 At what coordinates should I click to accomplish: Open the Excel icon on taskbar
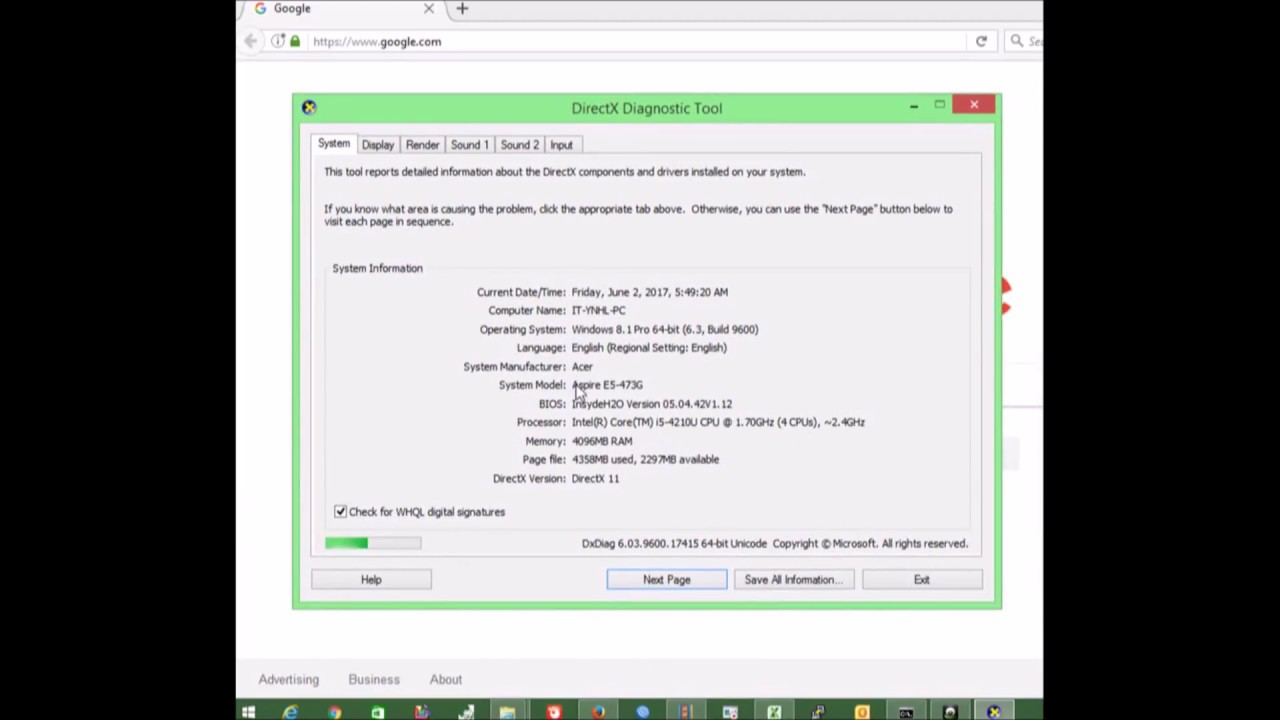coord(774,712)
